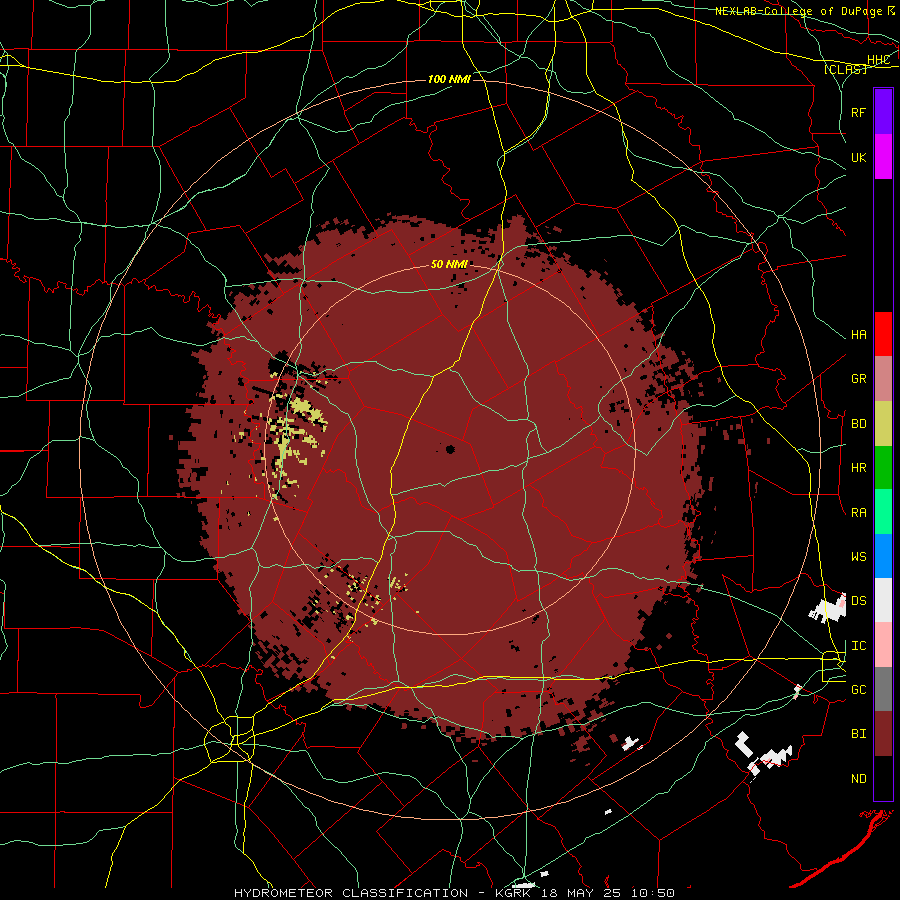Click the gray GC legend swatch
The image size is (900, 900).
(883, 689)
